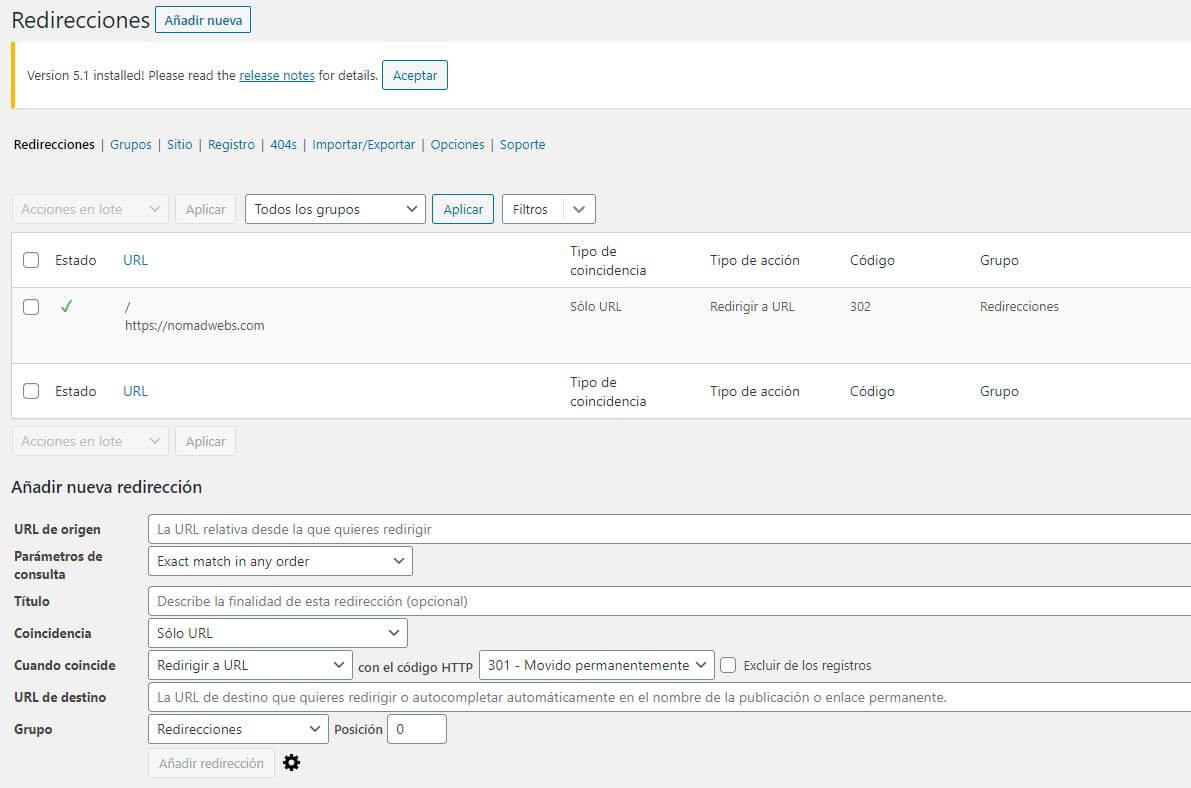The width and height of the screenshot is (1191, 788).
Task: Expand the Filtros dropdown arrow
Action: coord(579,209)
